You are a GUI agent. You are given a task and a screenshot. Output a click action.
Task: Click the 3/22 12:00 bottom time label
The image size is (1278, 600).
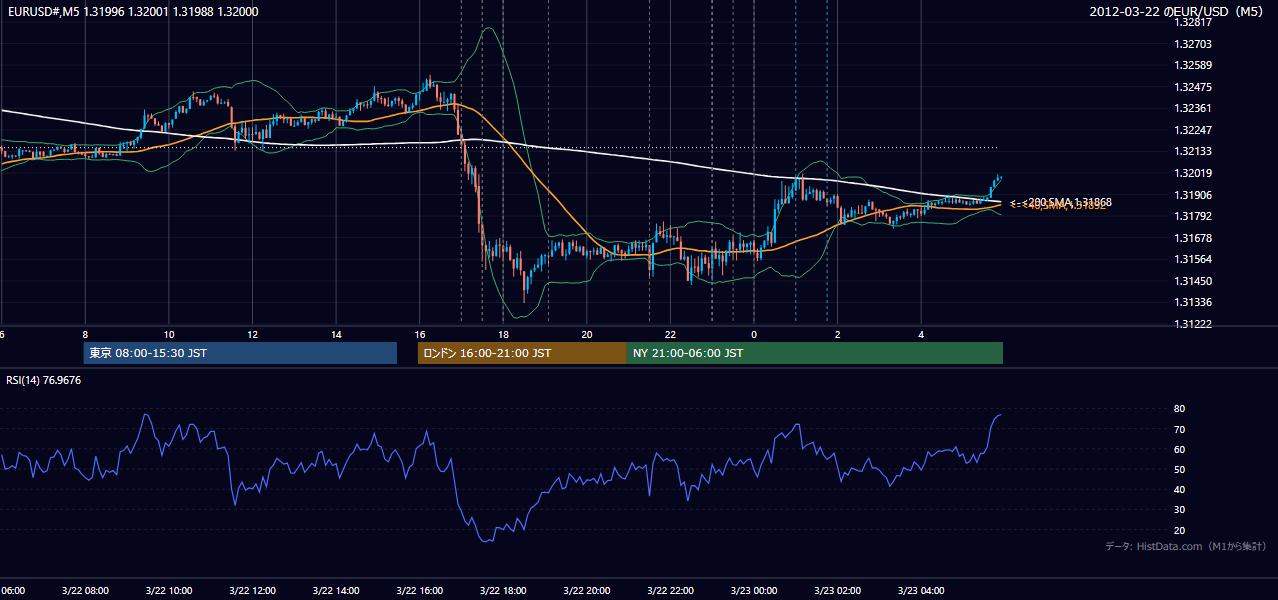(252, 591)
